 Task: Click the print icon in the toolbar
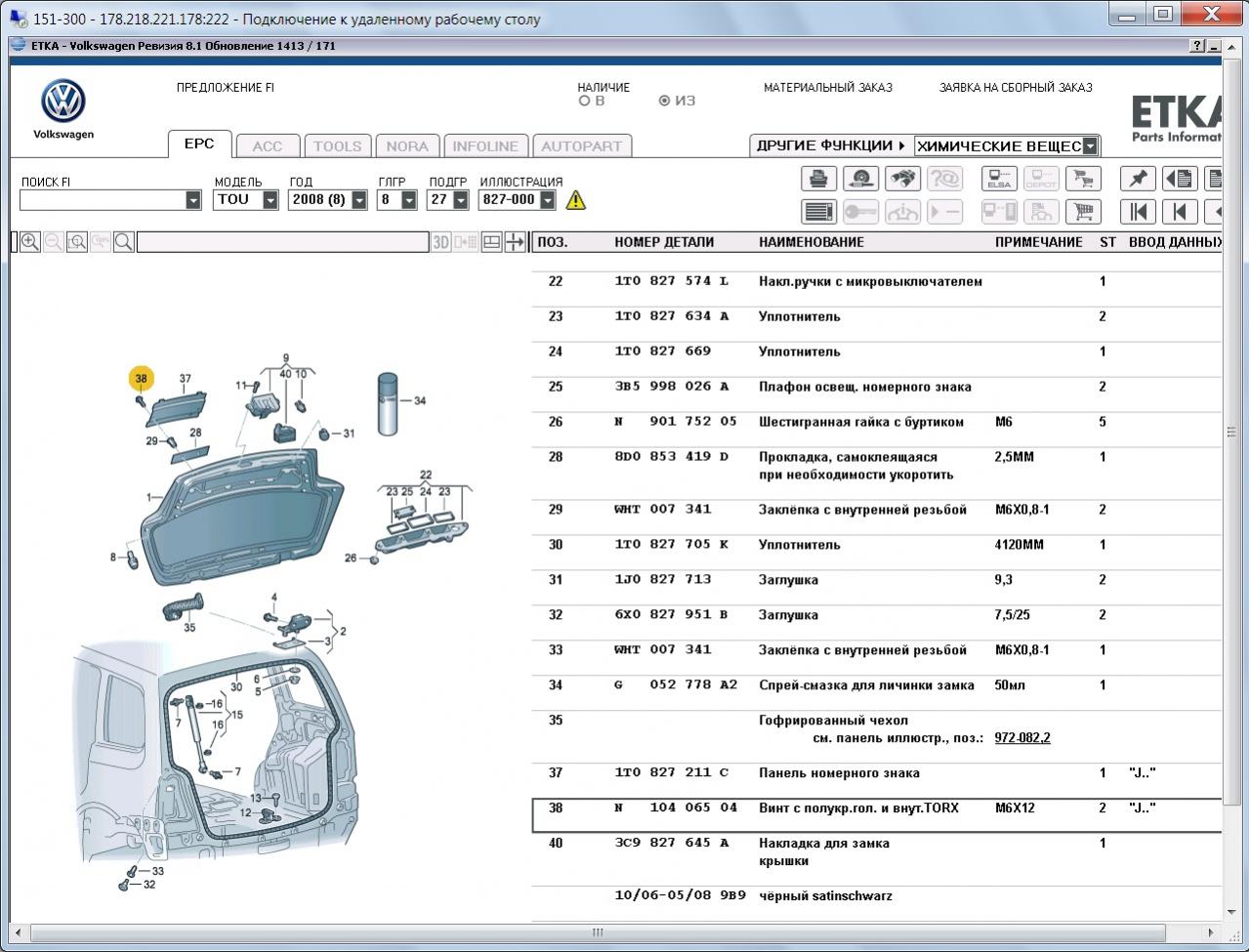(x=818, y=179)
